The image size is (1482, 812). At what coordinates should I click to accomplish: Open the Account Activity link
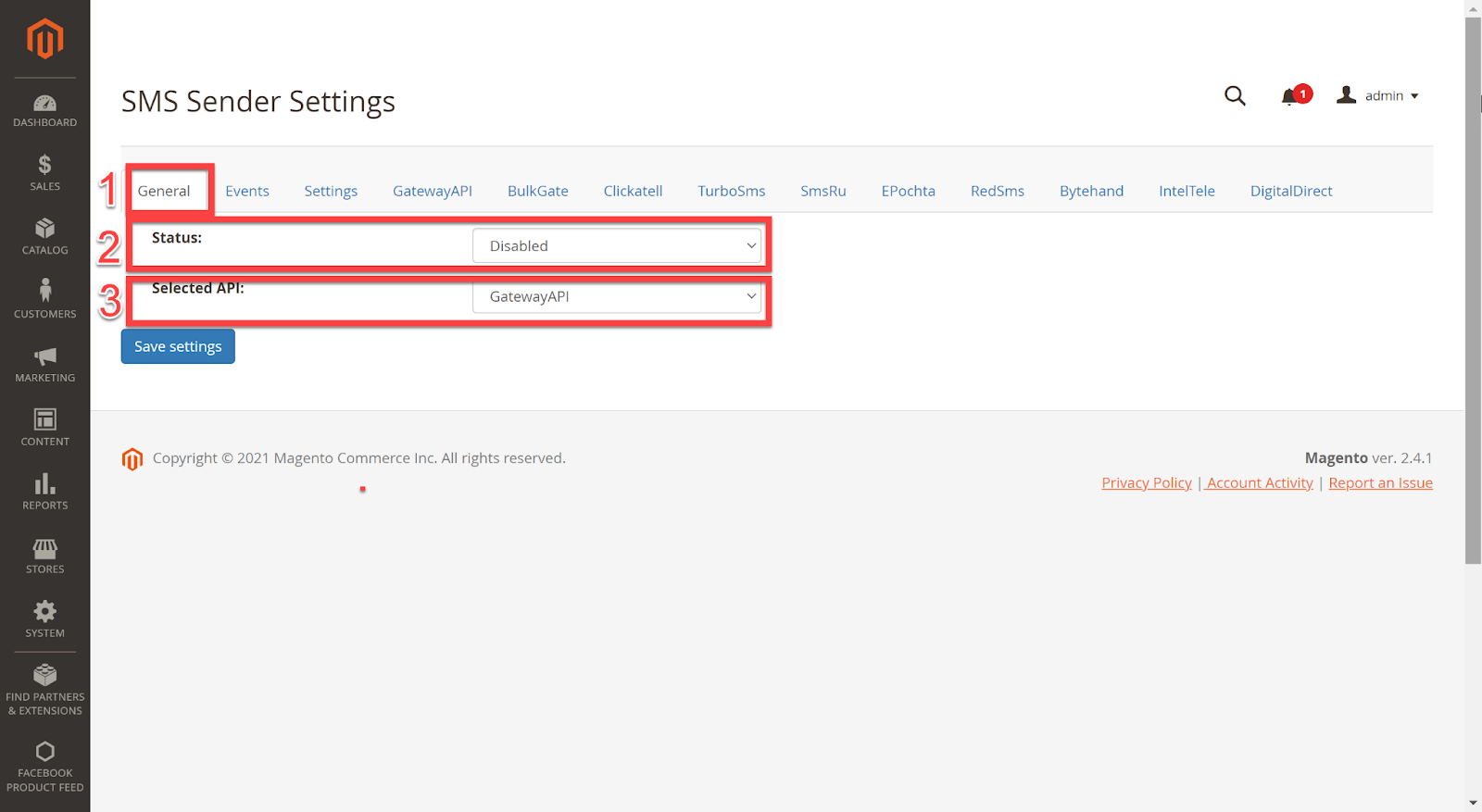click(1260, 482)
